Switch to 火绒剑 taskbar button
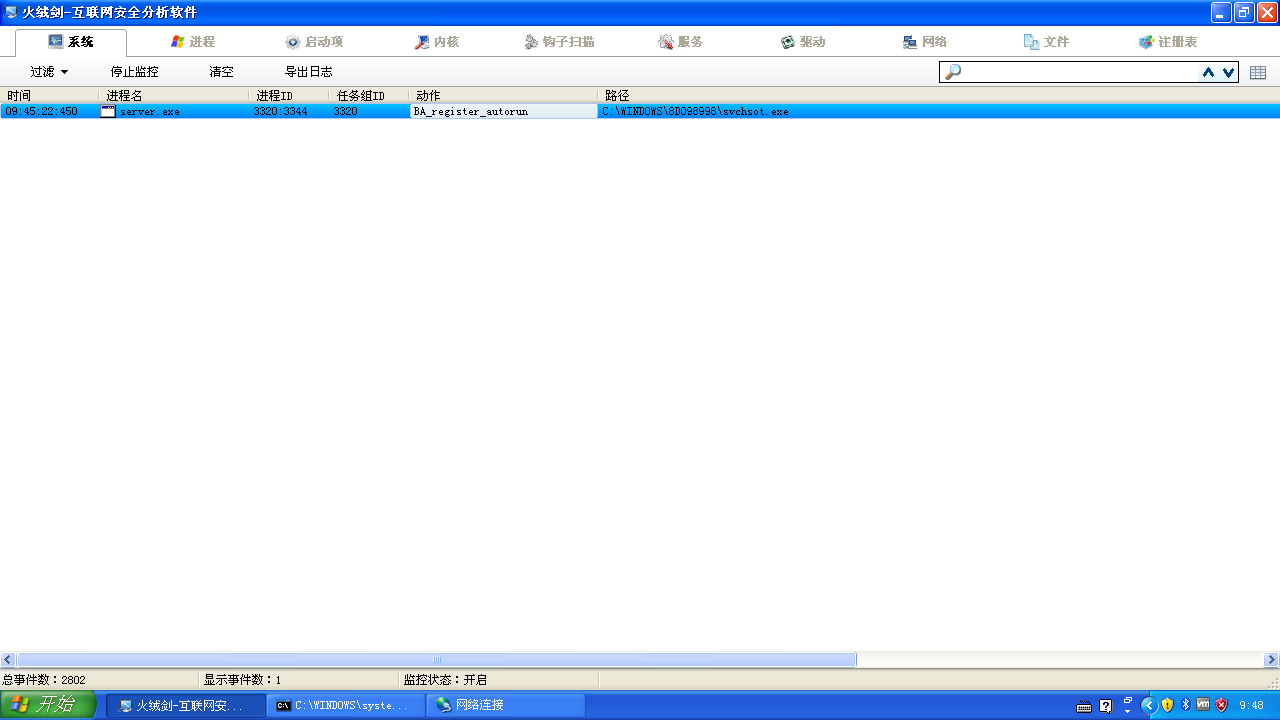Screen dimensions: 1280x720 pyautogui.click(x=186, y=706)
